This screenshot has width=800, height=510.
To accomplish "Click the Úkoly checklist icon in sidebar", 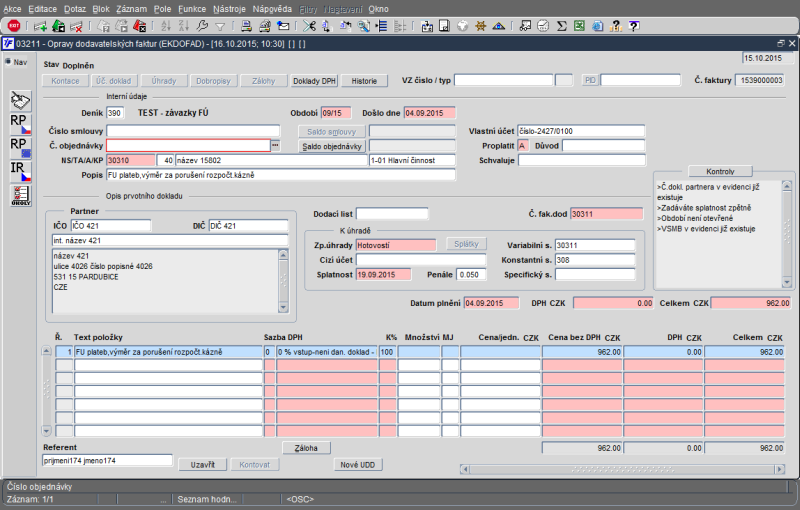I will pos(20,196).
